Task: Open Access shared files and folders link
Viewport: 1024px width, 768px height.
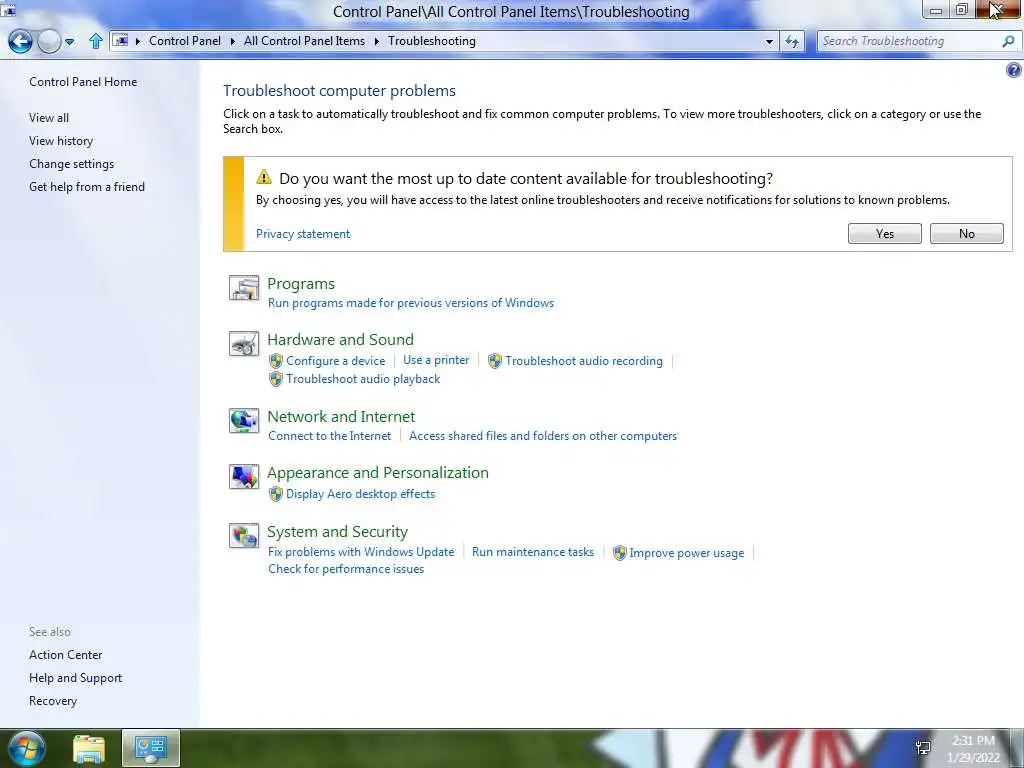Action: (543, 436)
